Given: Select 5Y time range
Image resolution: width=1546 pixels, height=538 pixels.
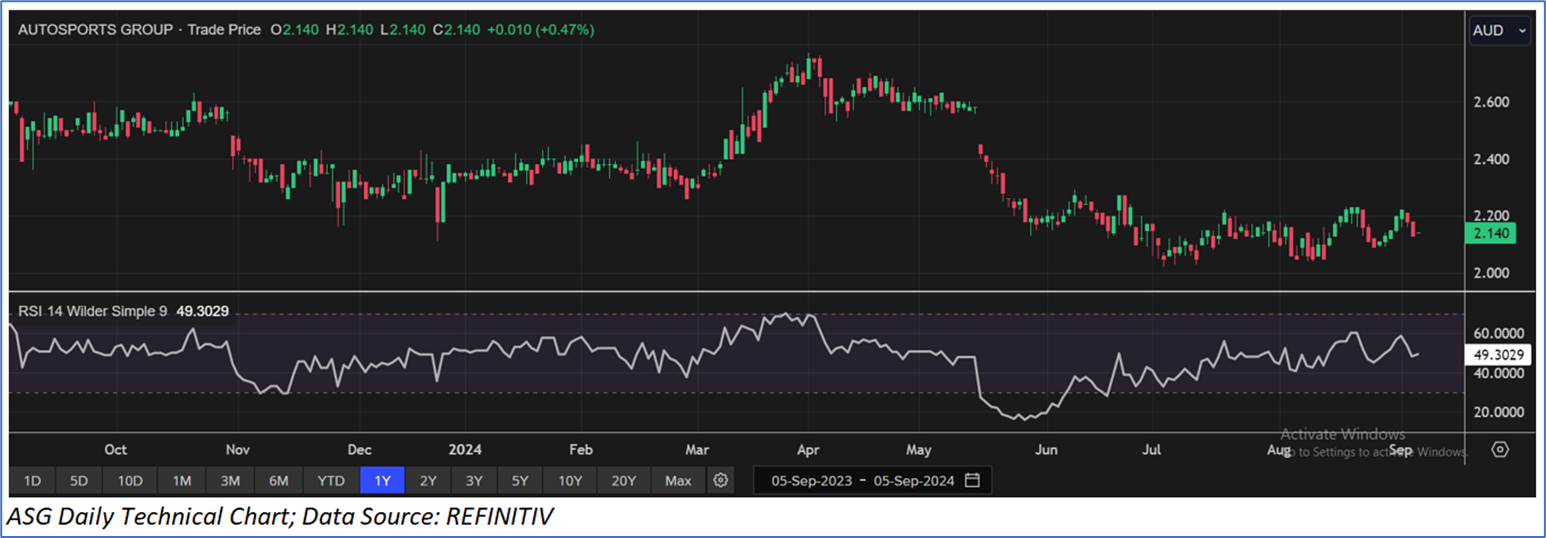Looking at the screenshot, I should click(520, 481).
